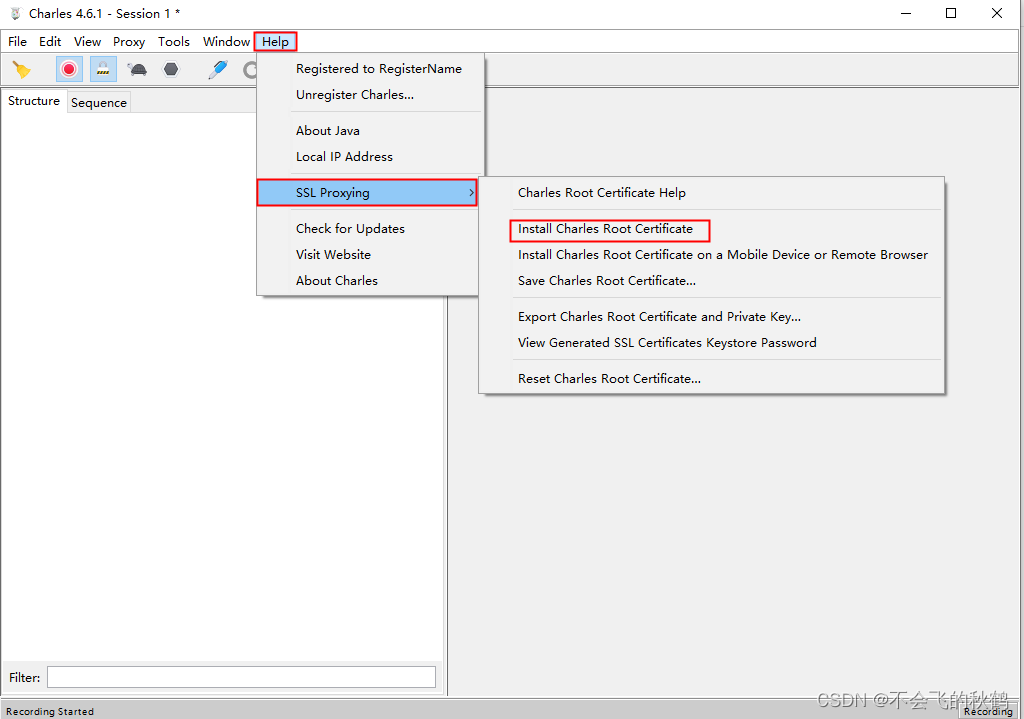This screenshot has width=1024, height=719.
Task: Toggle the turtle Throttling icon
Action: pyautogui.click(x=138, y=69)
